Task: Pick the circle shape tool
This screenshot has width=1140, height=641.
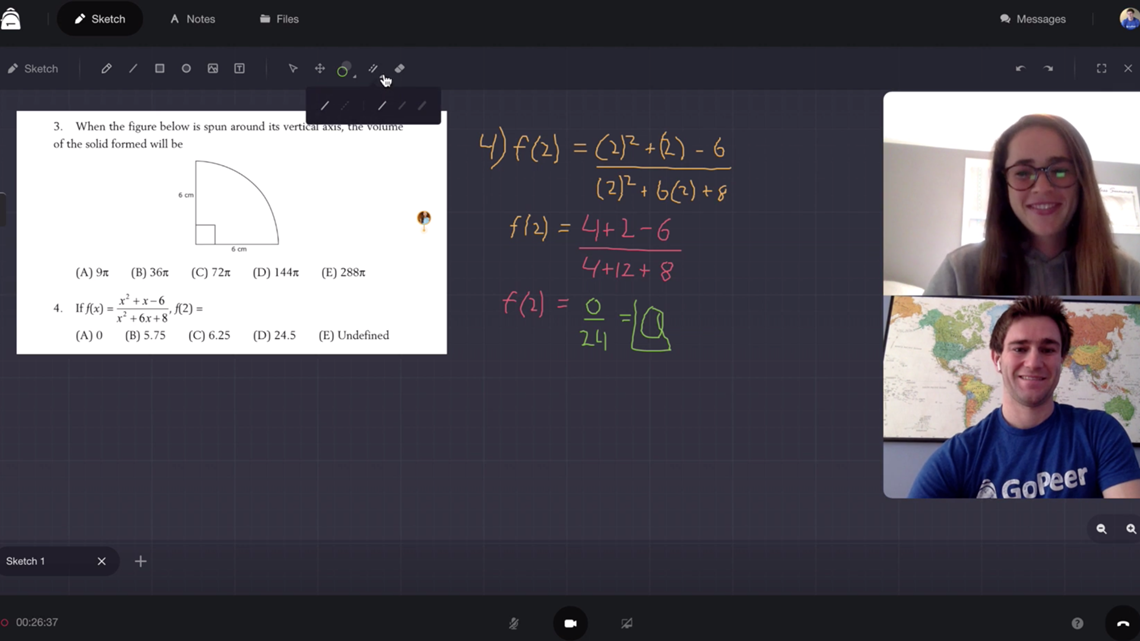Action: click(x=186, y=69)
